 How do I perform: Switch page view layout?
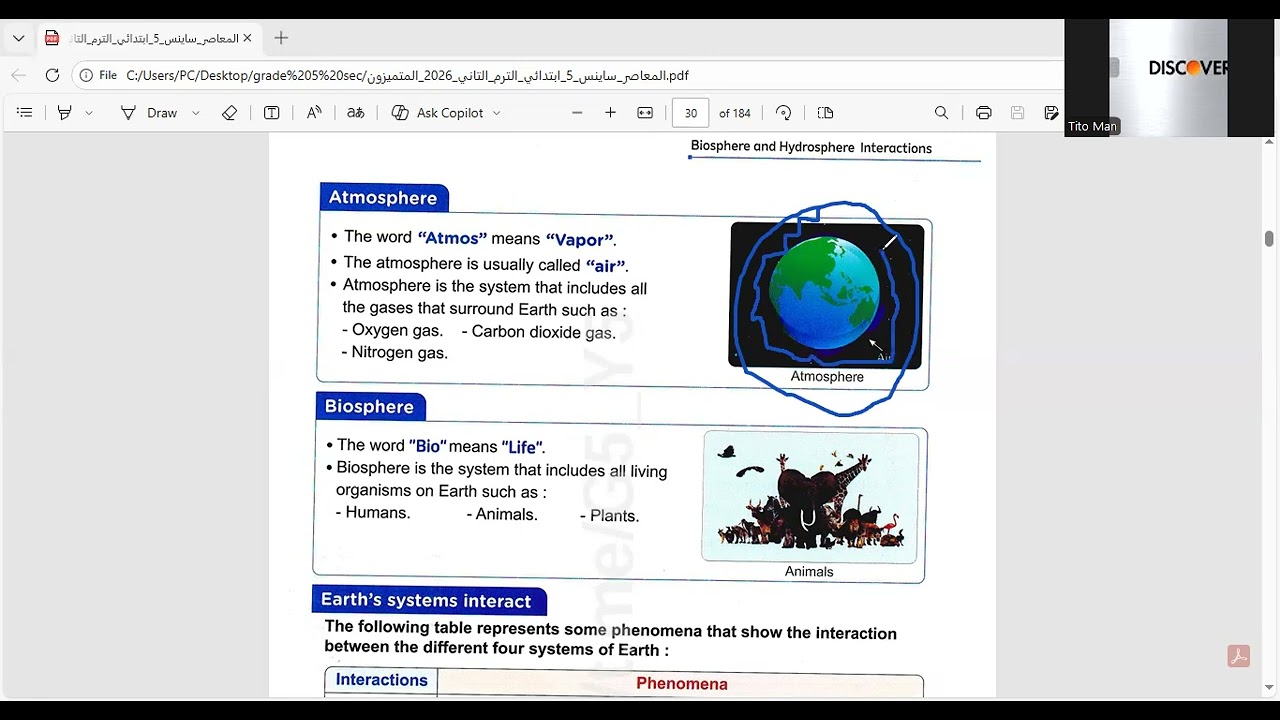click(x=825, y=113)
